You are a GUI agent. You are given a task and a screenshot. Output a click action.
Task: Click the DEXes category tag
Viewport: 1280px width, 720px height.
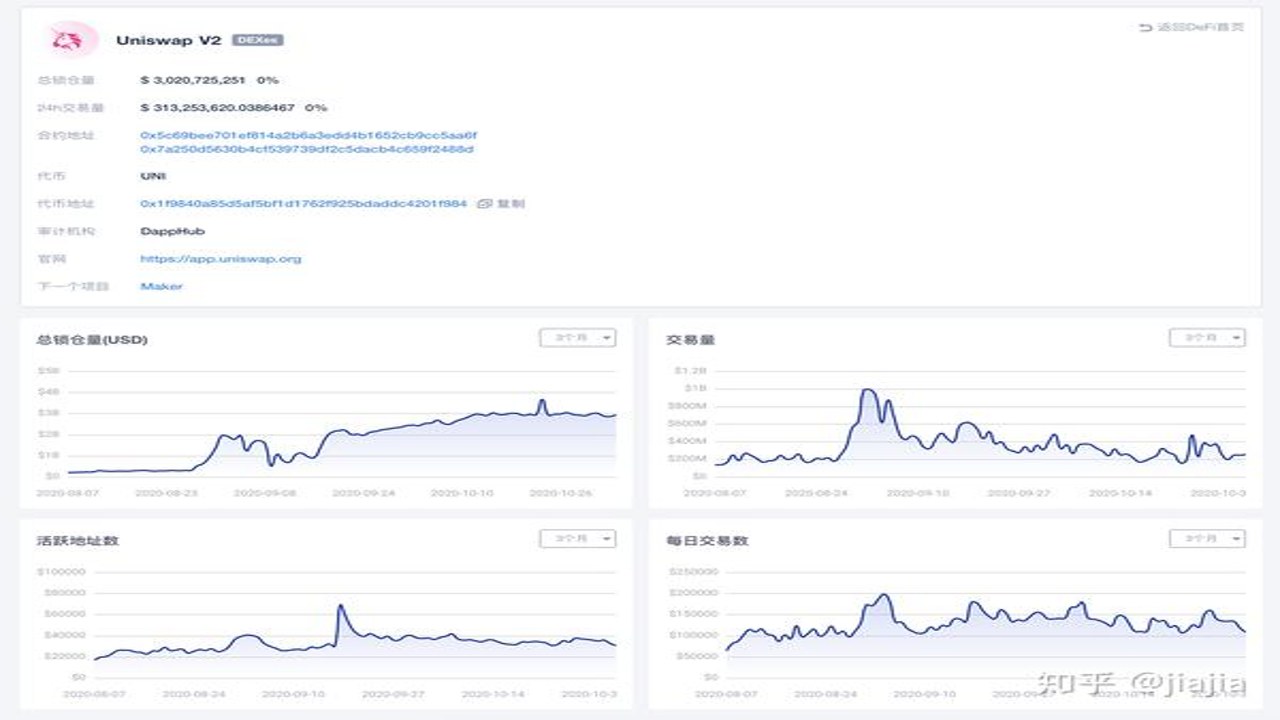258,40
